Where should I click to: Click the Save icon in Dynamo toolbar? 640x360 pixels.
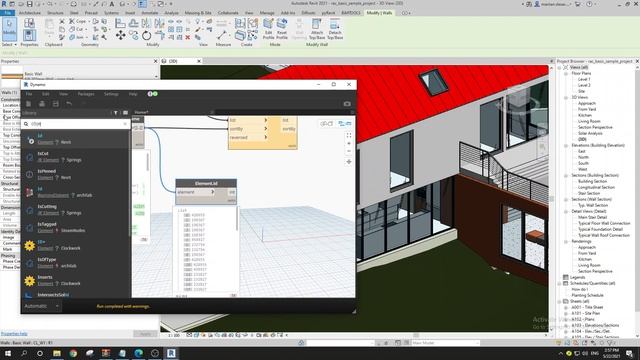[56, 104]
